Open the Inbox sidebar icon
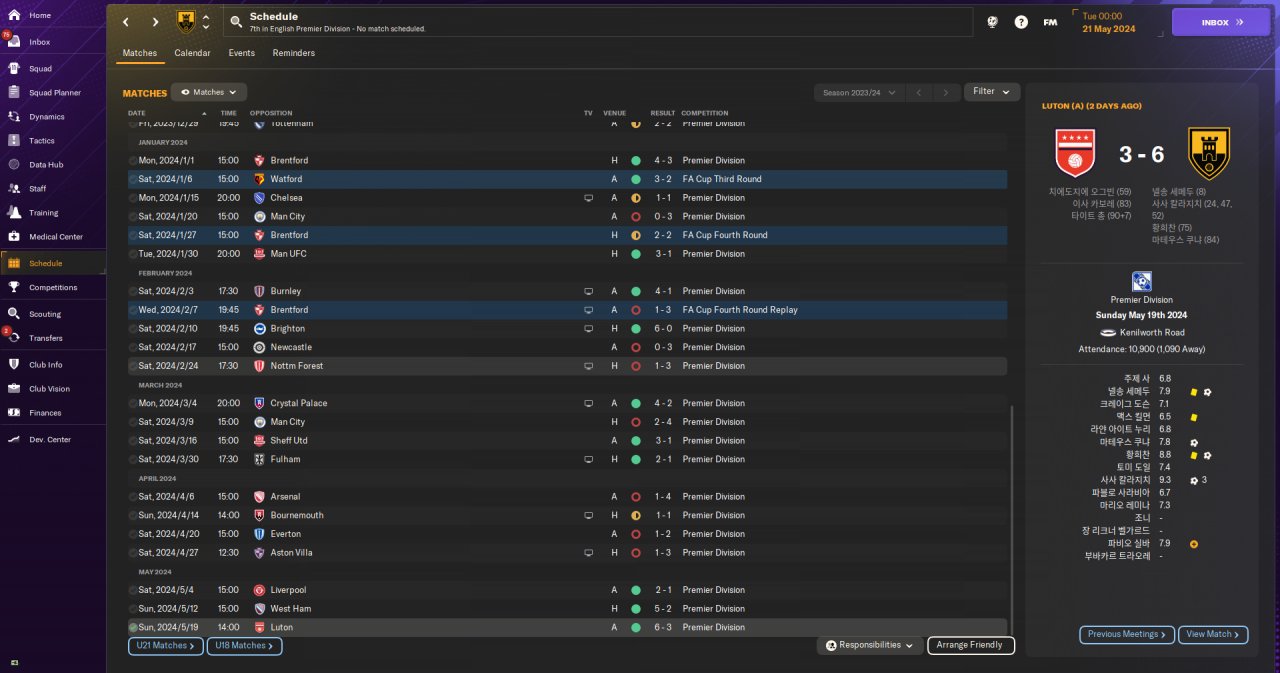Image resolution: width=1280 pixels, height=673 pixels. pyautogui.click(x=14, y=42)
